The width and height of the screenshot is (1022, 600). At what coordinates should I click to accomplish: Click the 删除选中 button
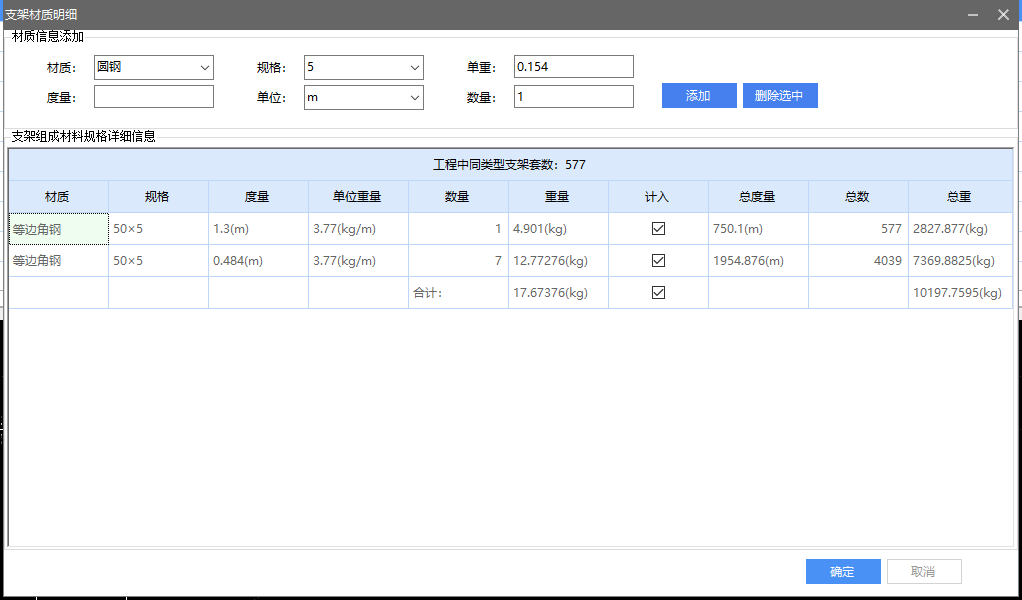[x=780, y=96]
